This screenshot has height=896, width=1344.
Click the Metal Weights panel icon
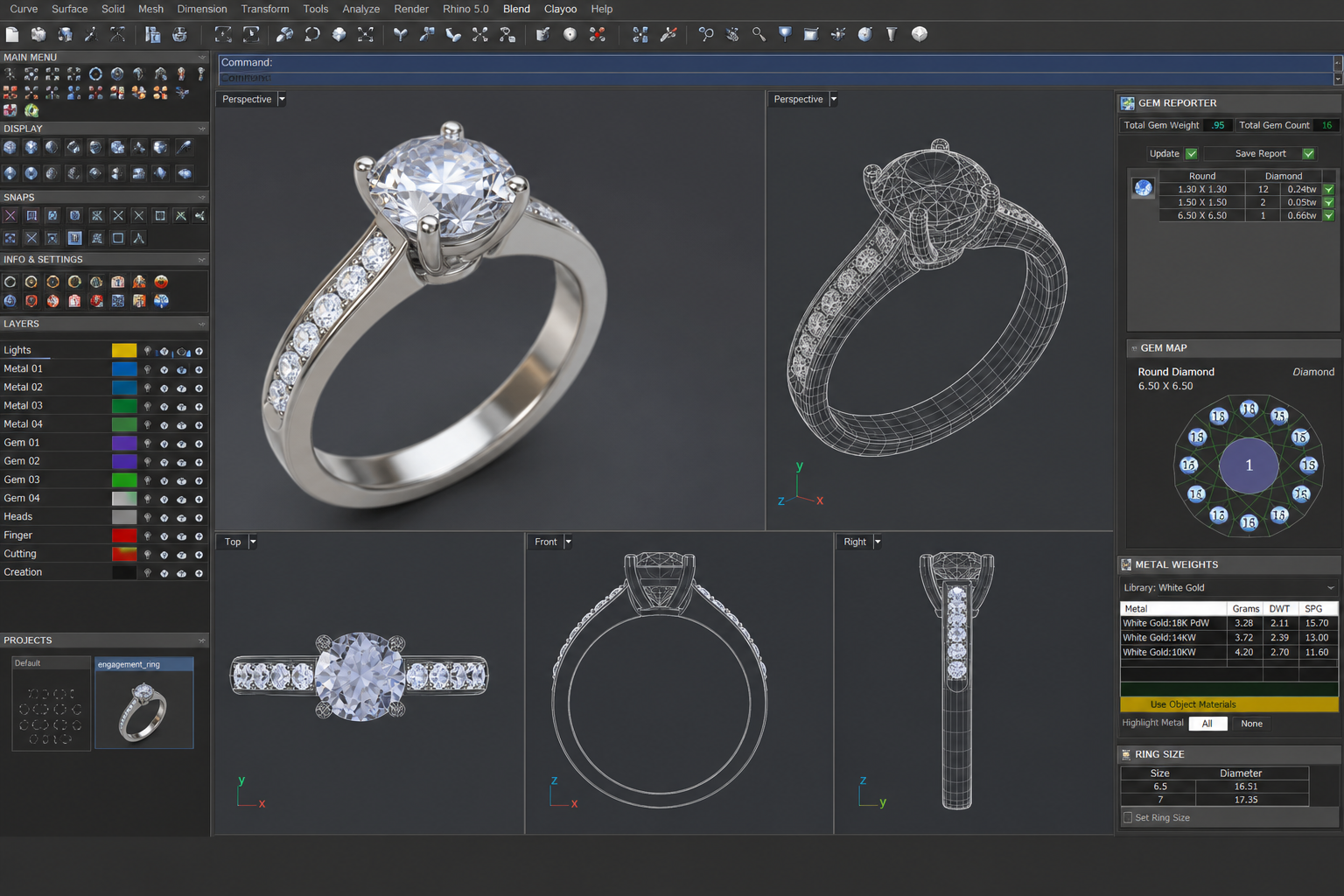coord(1126,564)
